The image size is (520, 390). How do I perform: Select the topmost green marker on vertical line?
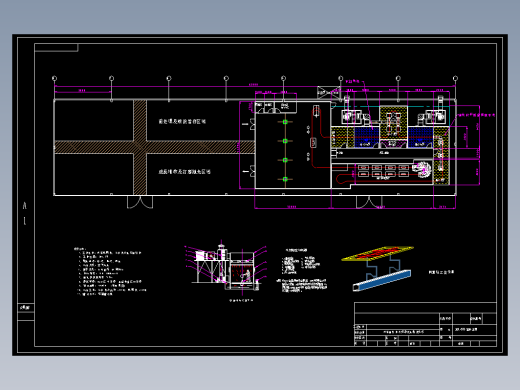285,122
